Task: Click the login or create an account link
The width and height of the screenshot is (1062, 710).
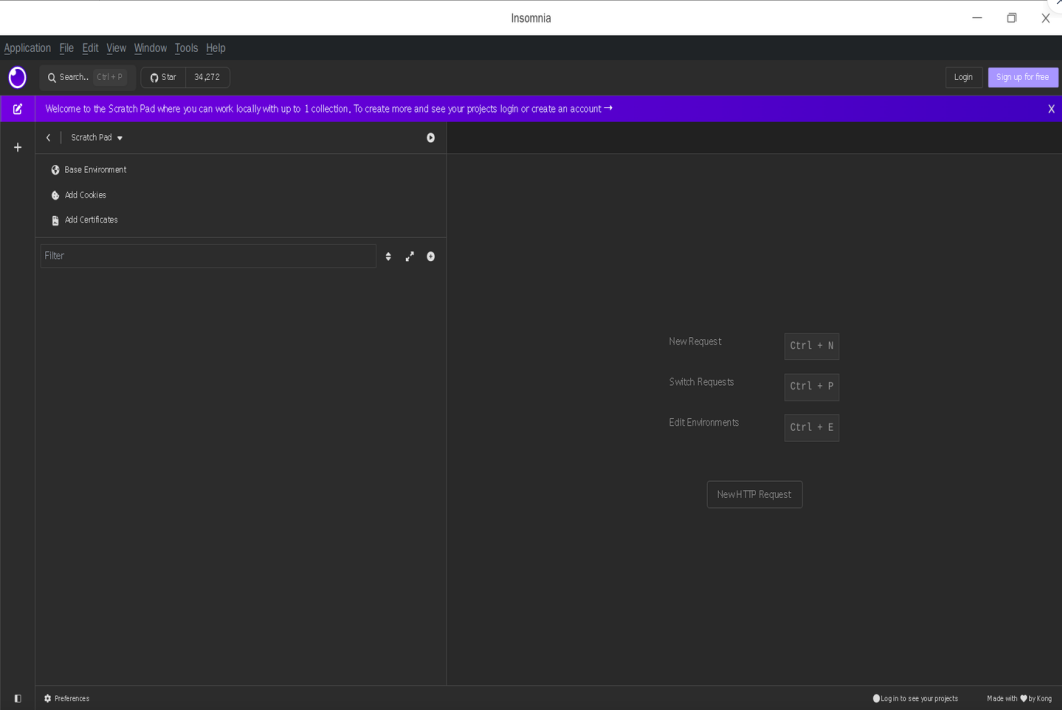Action: (555, 109)
